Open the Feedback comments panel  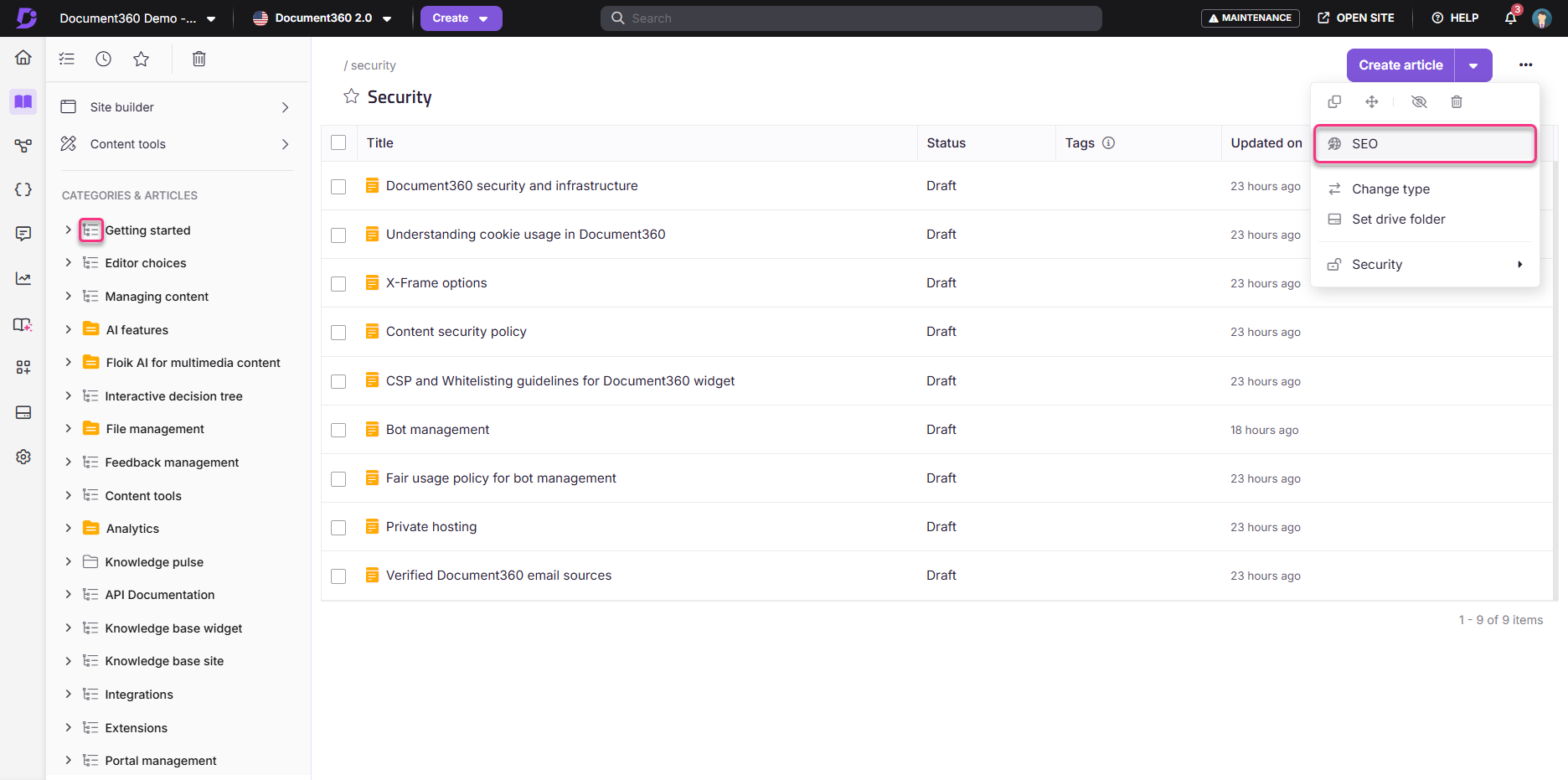(x=23, y=234)
